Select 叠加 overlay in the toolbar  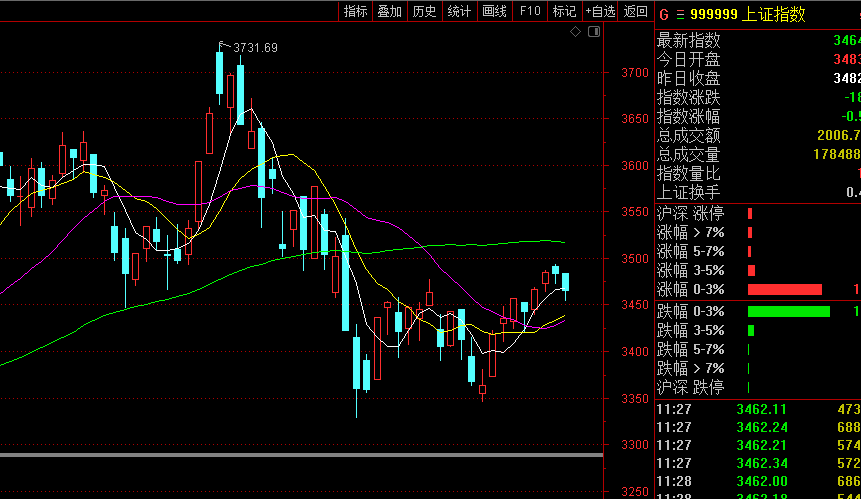click(389, 12)
